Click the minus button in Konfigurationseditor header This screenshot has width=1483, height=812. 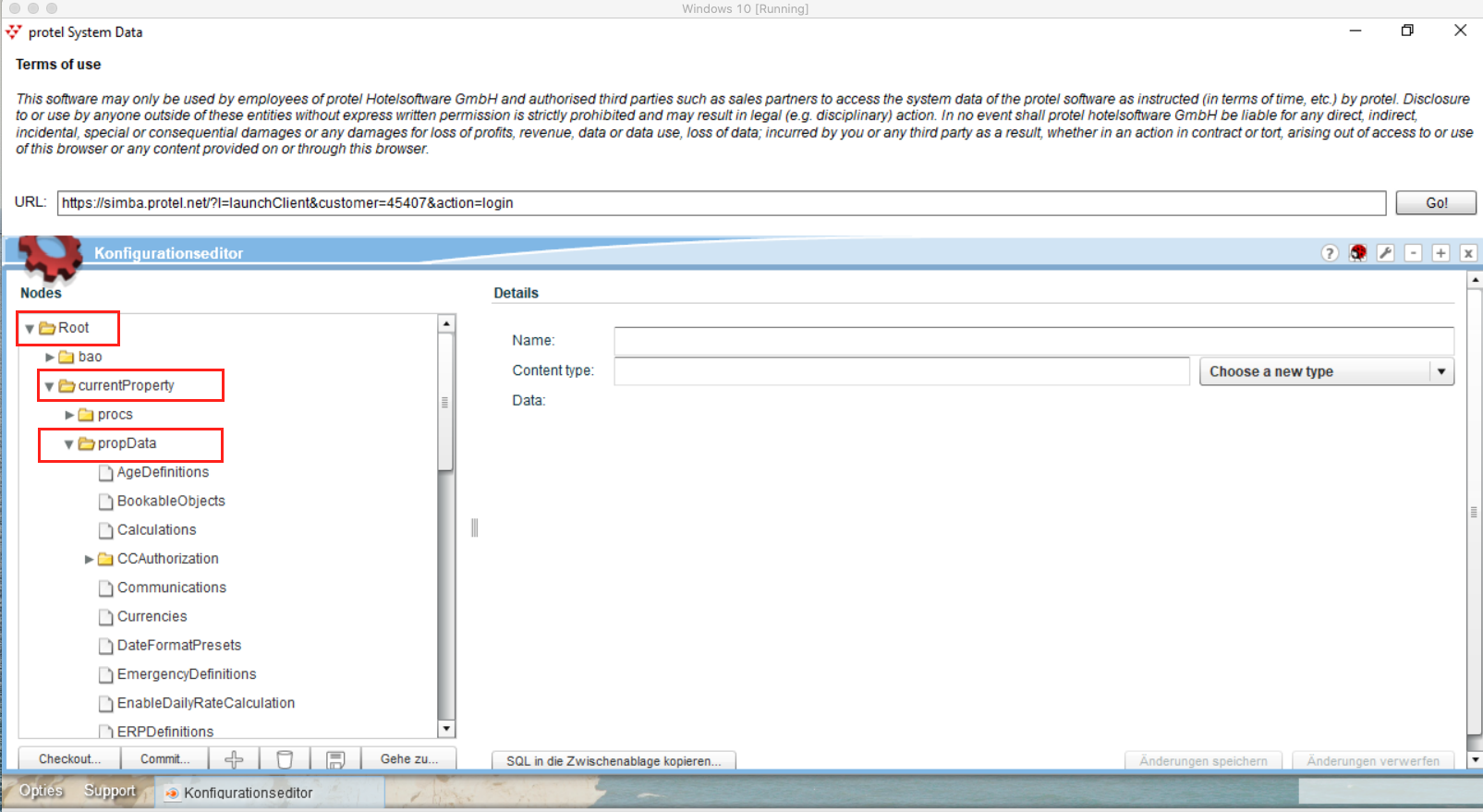point(1413,253)
